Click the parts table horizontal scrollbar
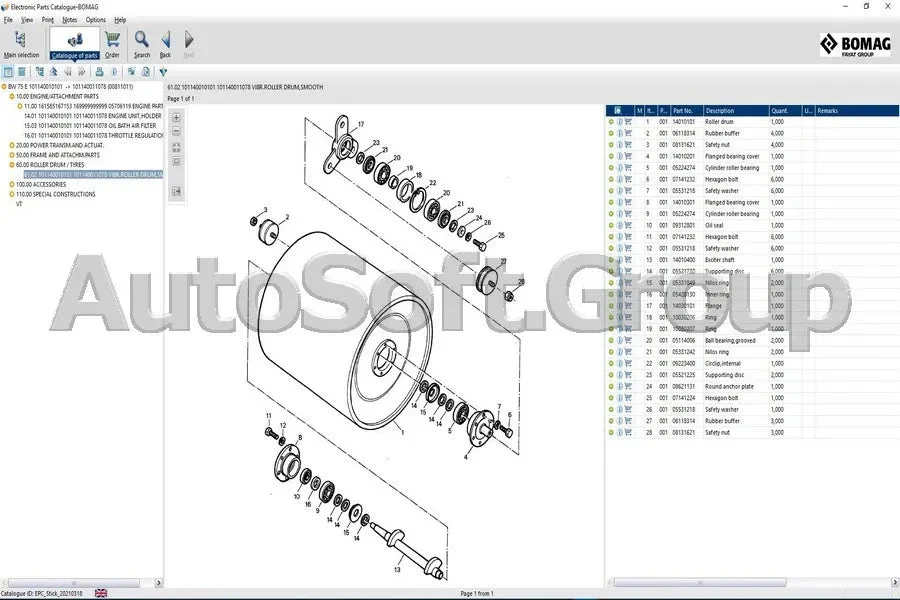This screenshot has width=900, height=600. (x=700, y=582)
